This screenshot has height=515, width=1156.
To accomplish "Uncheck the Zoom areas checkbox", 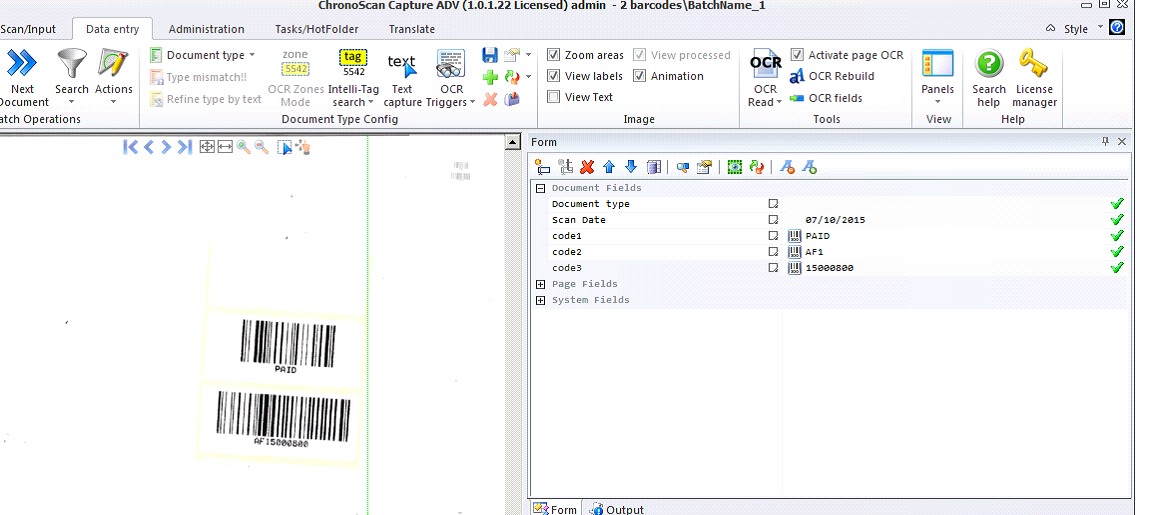I will click(x=554, y=55).
